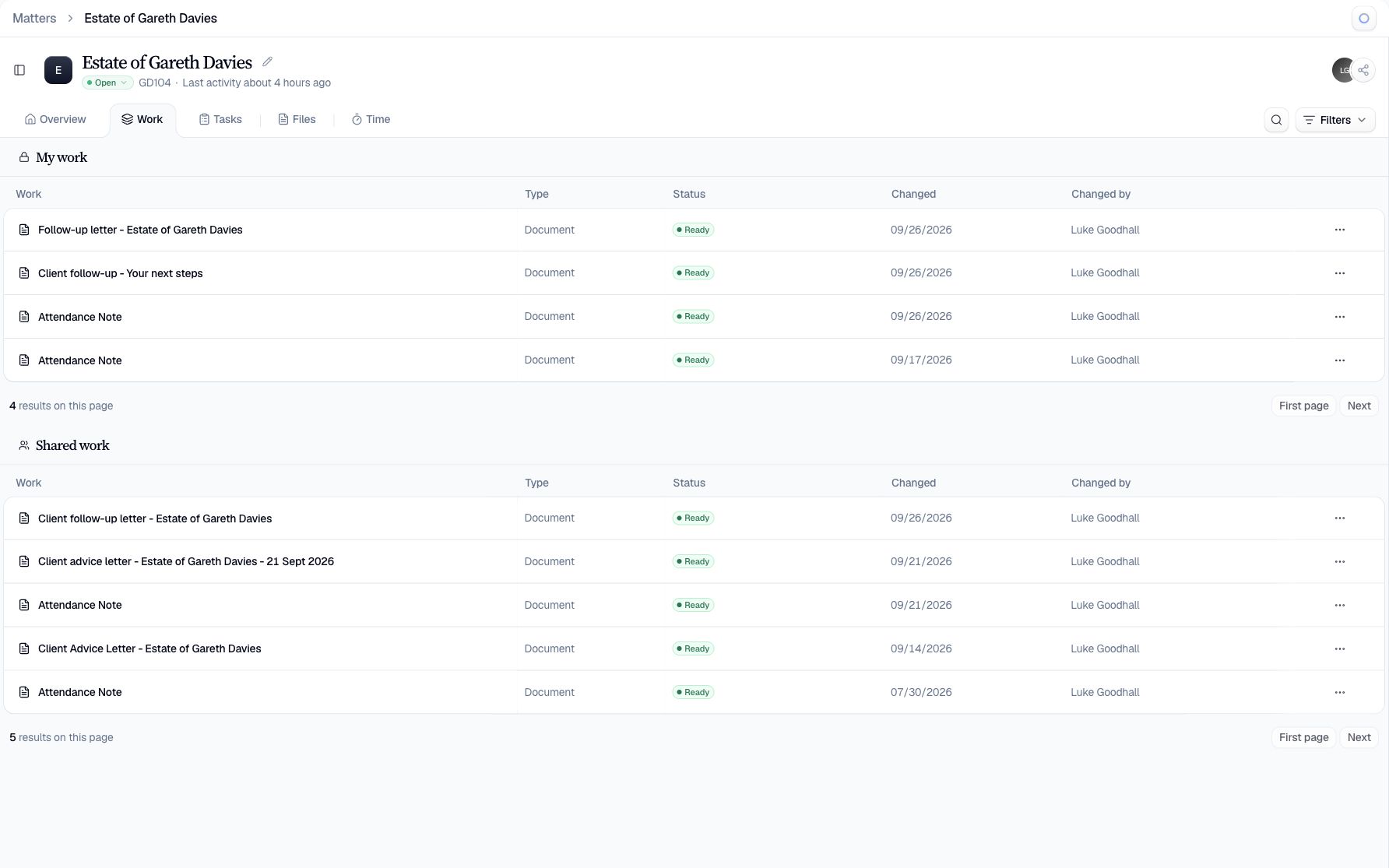
Task: Sort by Changed column in My work
Action: 913,194
